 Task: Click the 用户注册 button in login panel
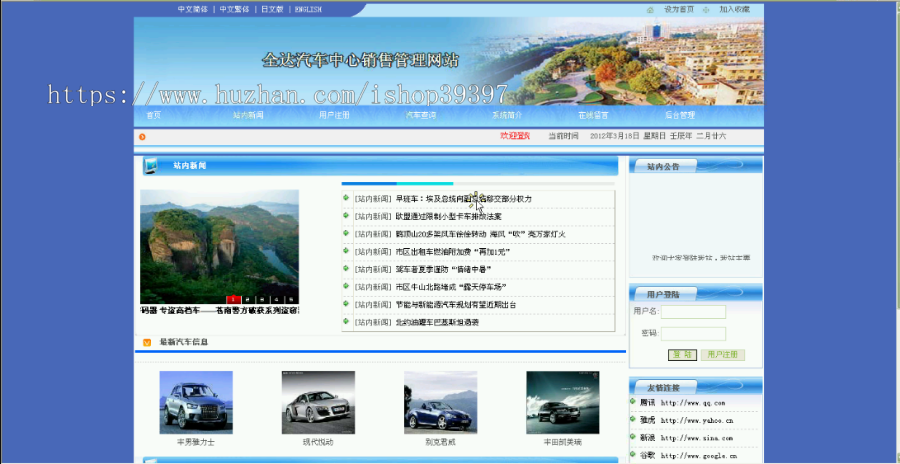(x=723, y=355)
